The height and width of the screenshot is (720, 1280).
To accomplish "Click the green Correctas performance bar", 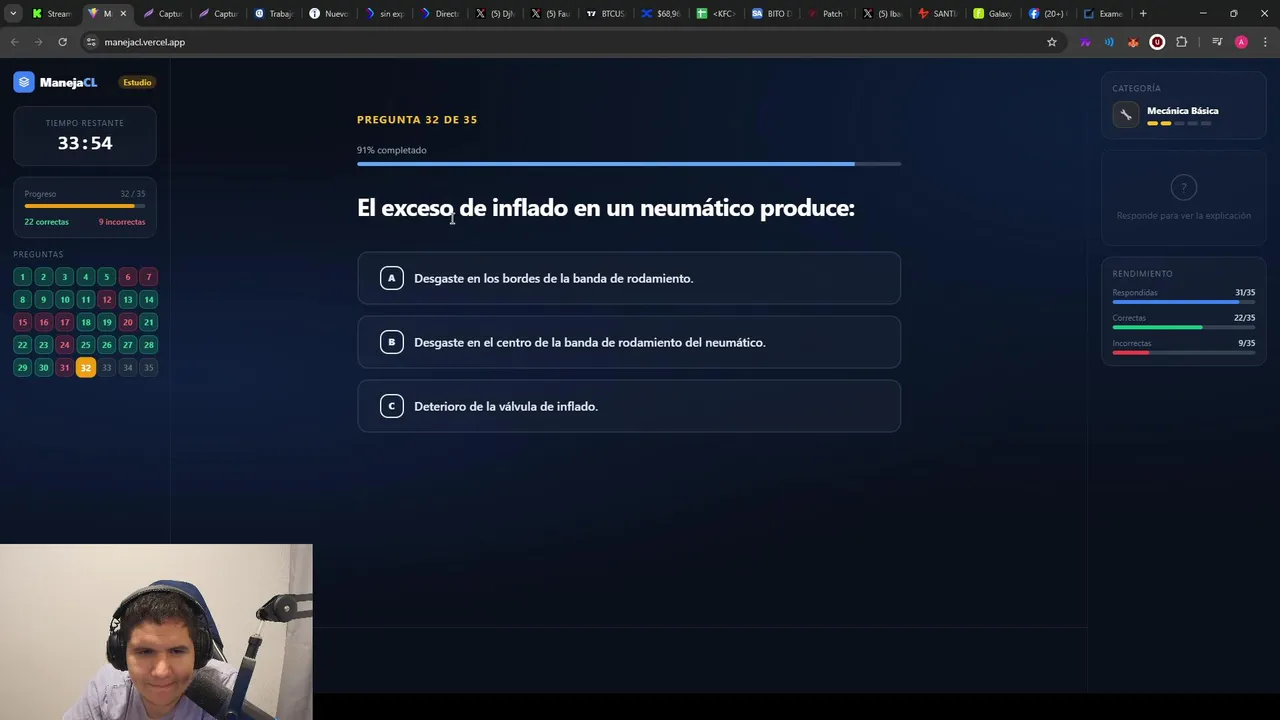I will [x=1183, y=327].
